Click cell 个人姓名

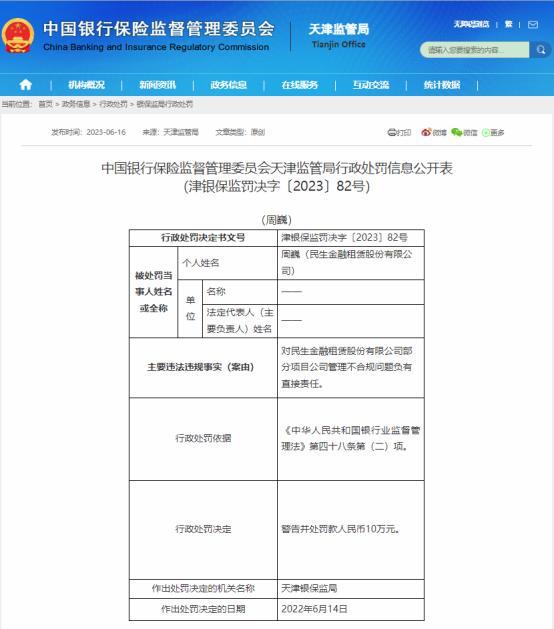pyautogui.click(x=227, y=263)
